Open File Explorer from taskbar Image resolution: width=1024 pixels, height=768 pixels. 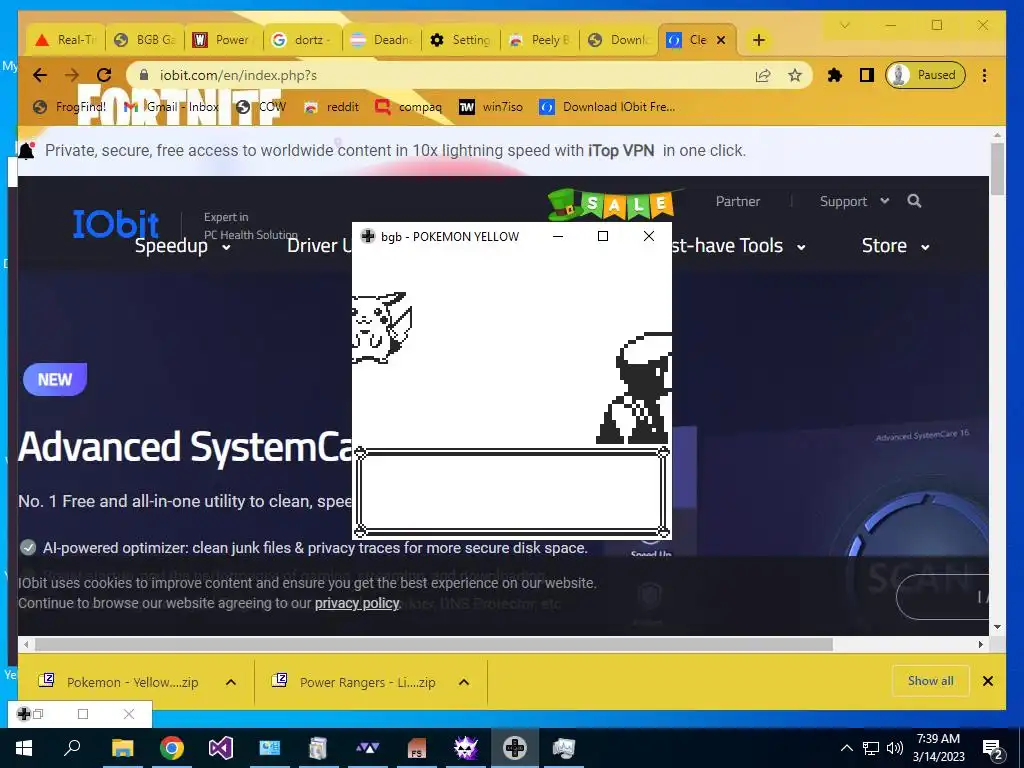pyautogui.click(x=122, y=748)
